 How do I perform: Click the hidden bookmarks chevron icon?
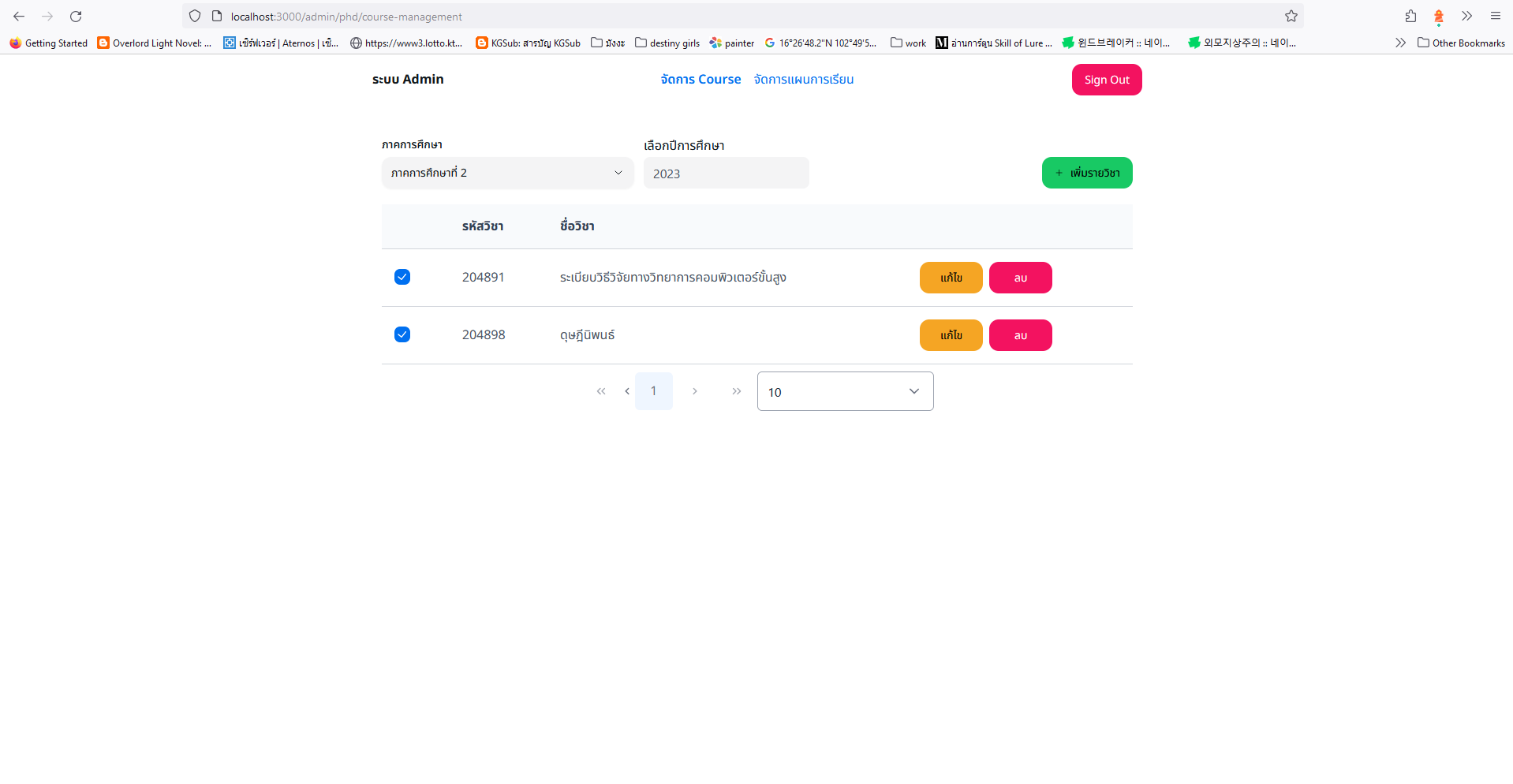click(x=1400, y=43)
